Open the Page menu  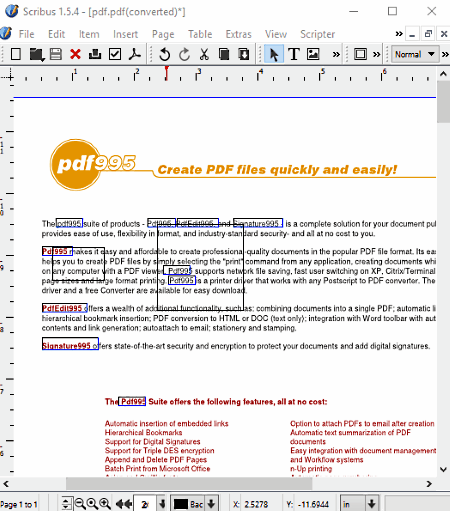[163, 34]
